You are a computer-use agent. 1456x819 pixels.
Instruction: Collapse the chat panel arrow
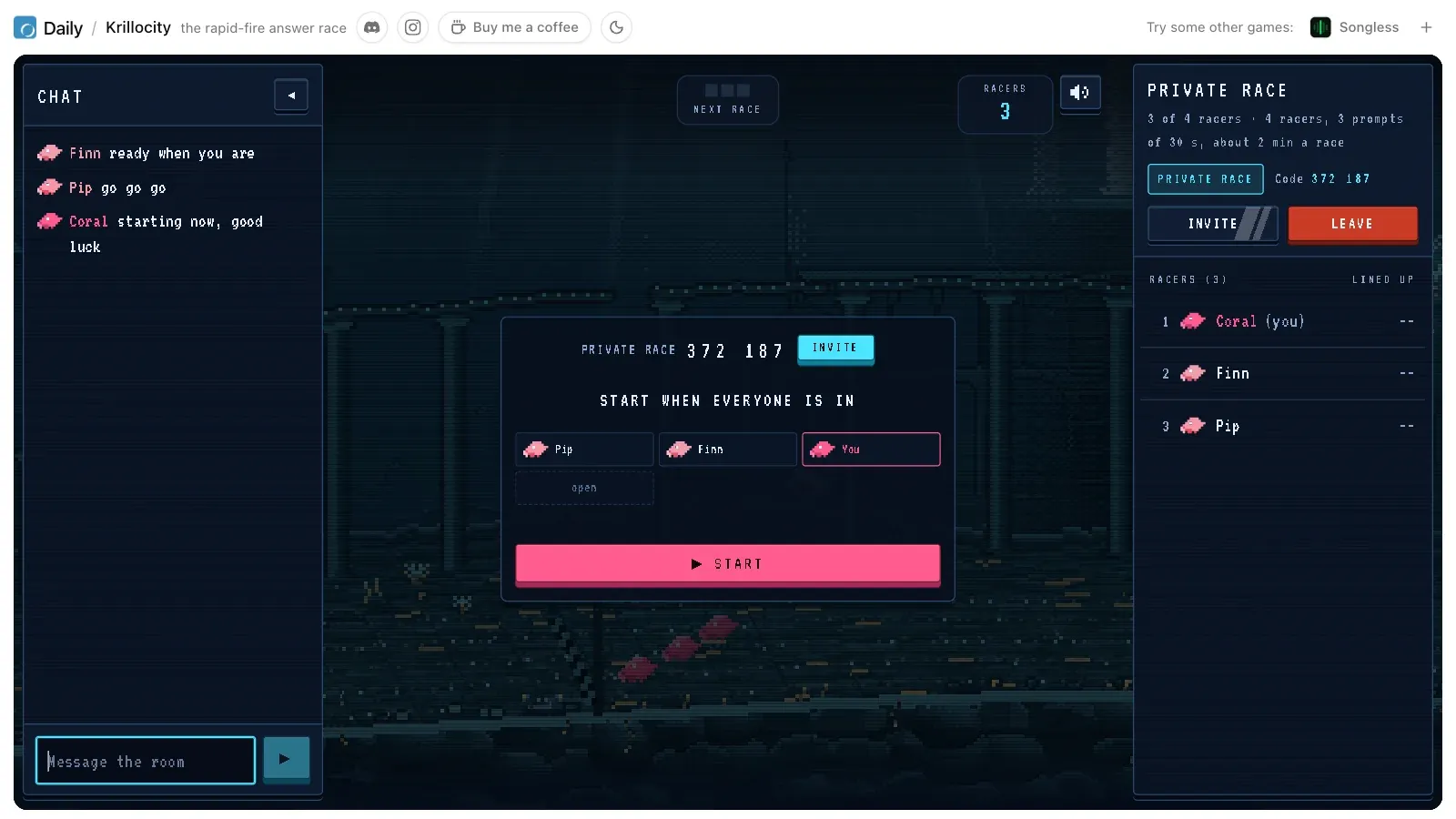(x=291, y=96)
